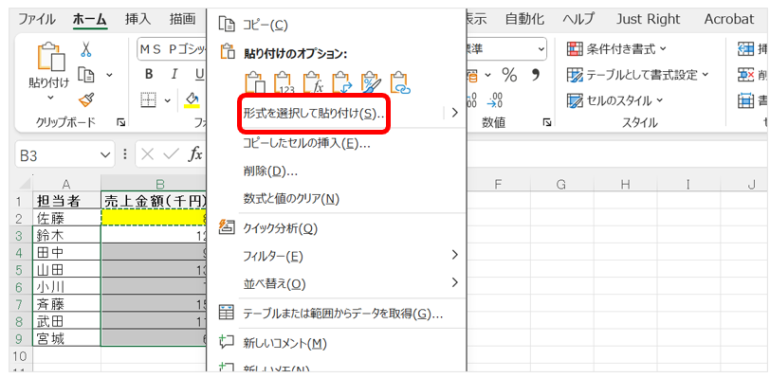Open the Copy icon dropdown arrow
Viewport: 770px width, 378px height.
(x=109, y=75)
